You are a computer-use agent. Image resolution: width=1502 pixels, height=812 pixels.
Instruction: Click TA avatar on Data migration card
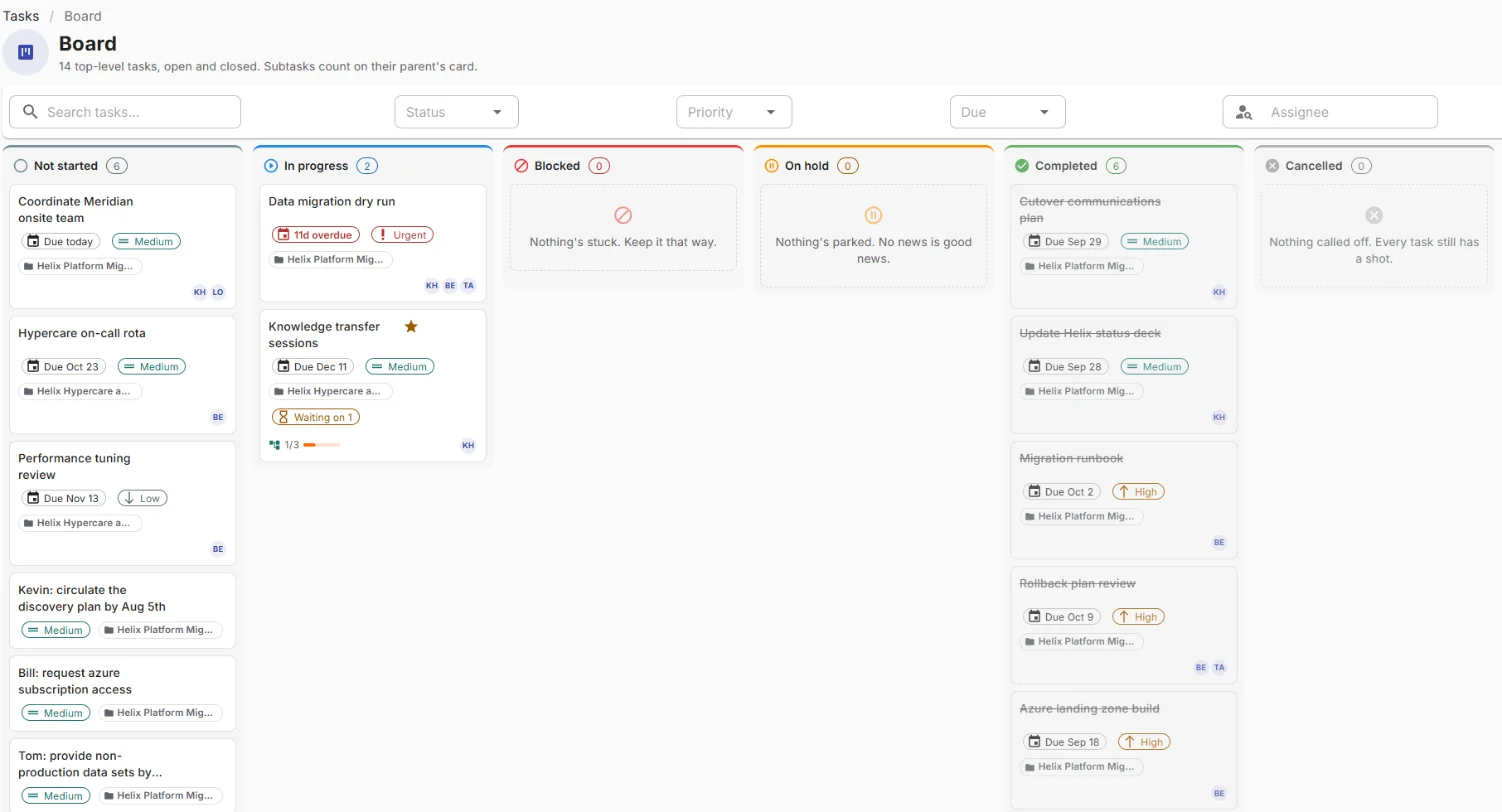(x=468, y=285)
